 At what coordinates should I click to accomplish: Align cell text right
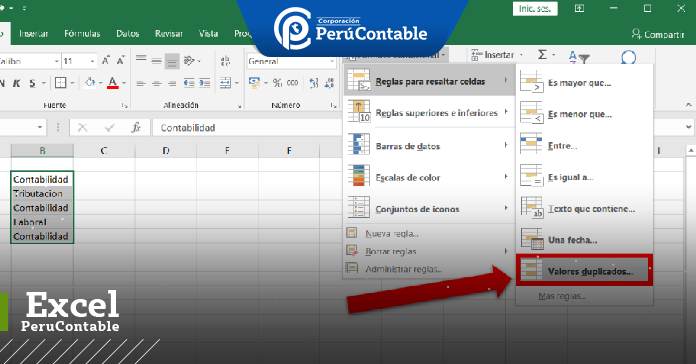tap(172, 83)
